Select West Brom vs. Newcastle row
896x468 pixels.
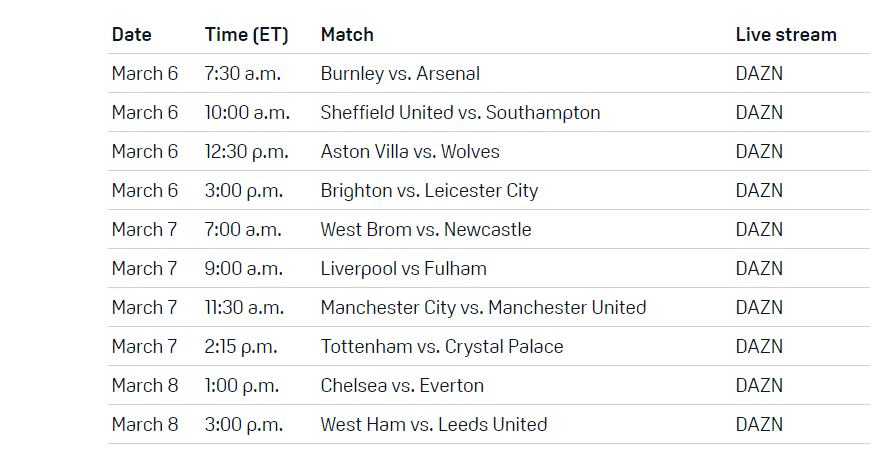(426, 229)
